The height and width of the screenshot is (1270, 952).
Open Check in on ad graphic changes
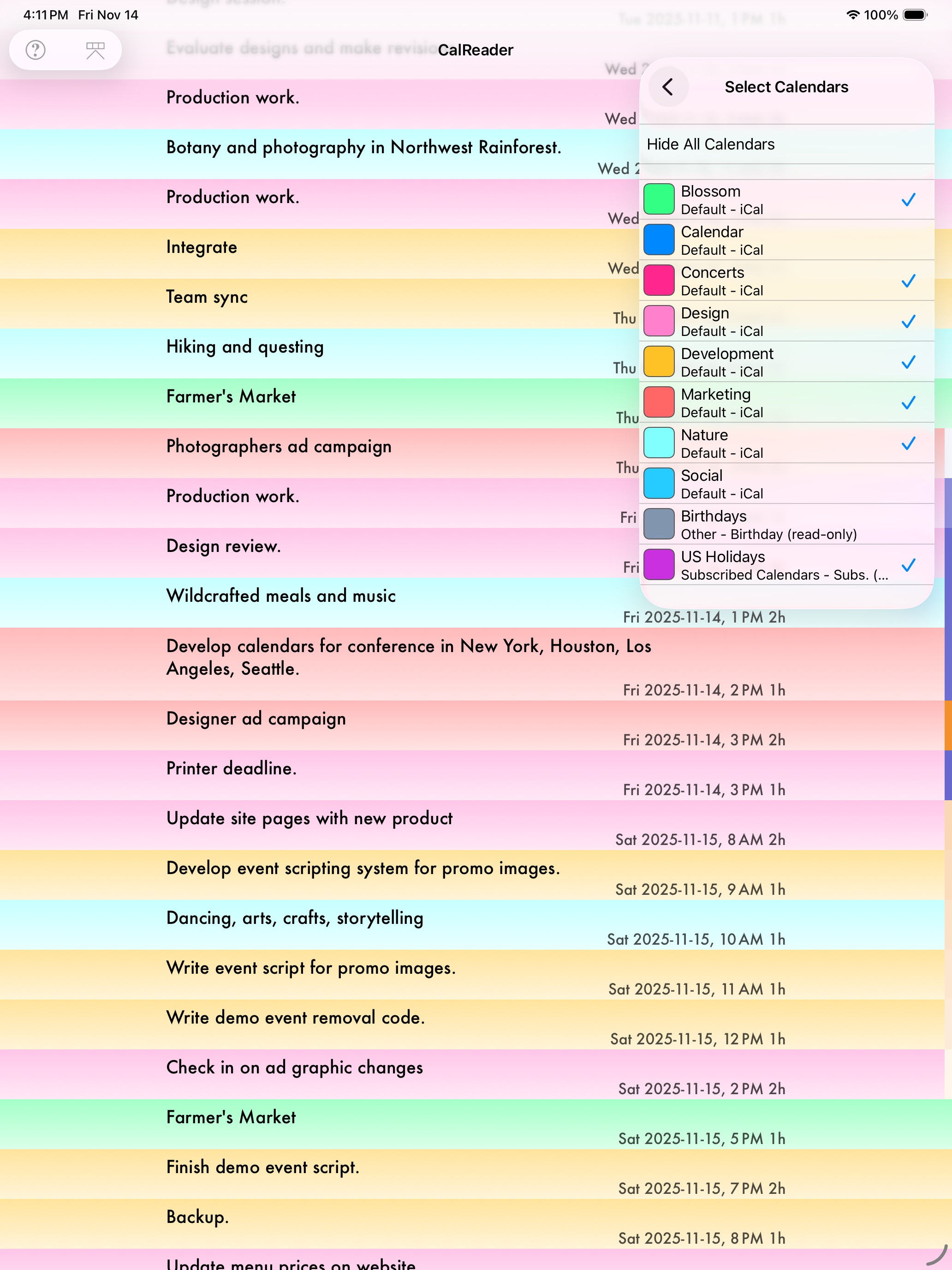point(472,1075)
